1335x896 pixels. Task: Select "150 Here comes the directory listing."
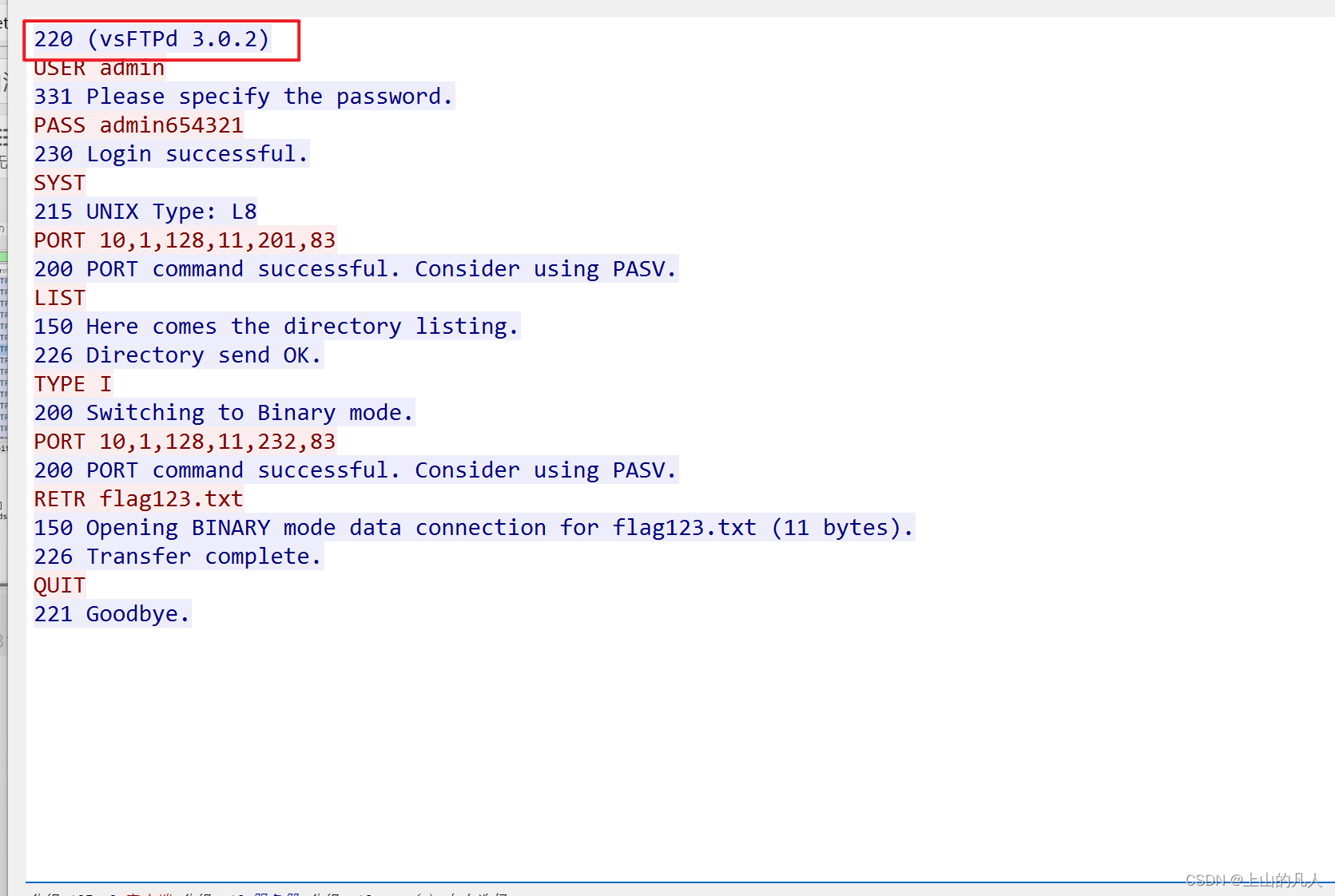(276, 327)
